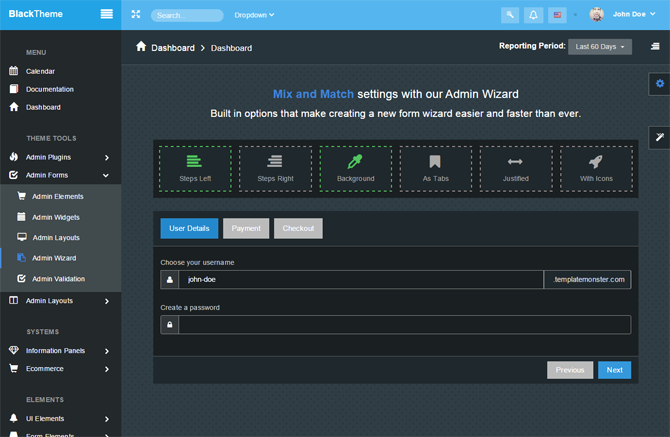Toggle the Background wizard option

[x=356, y=169]
